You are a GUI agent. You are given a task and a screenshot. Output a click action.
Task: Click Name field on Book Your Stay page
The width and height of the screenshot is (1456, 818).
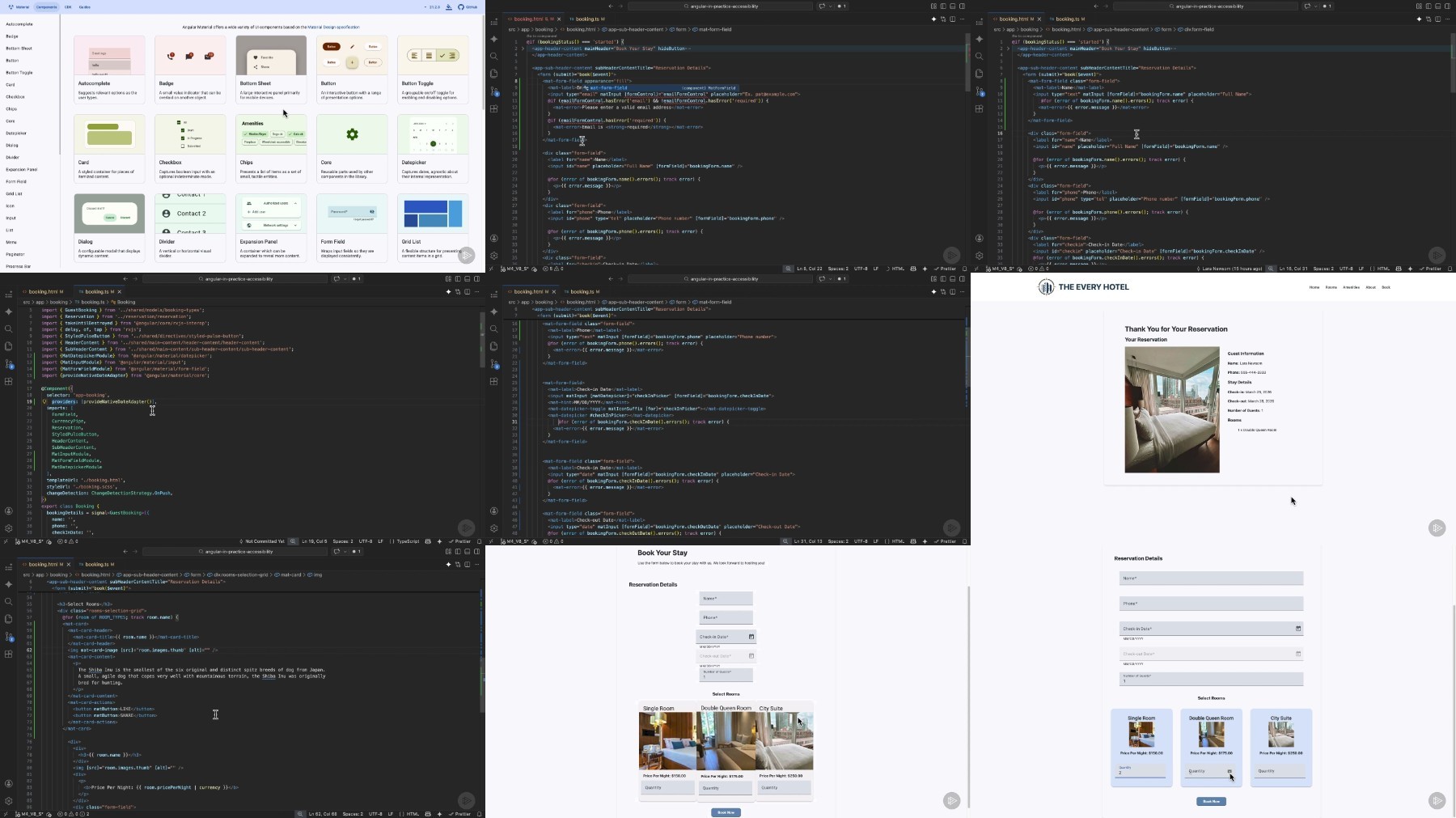(726, 599)
